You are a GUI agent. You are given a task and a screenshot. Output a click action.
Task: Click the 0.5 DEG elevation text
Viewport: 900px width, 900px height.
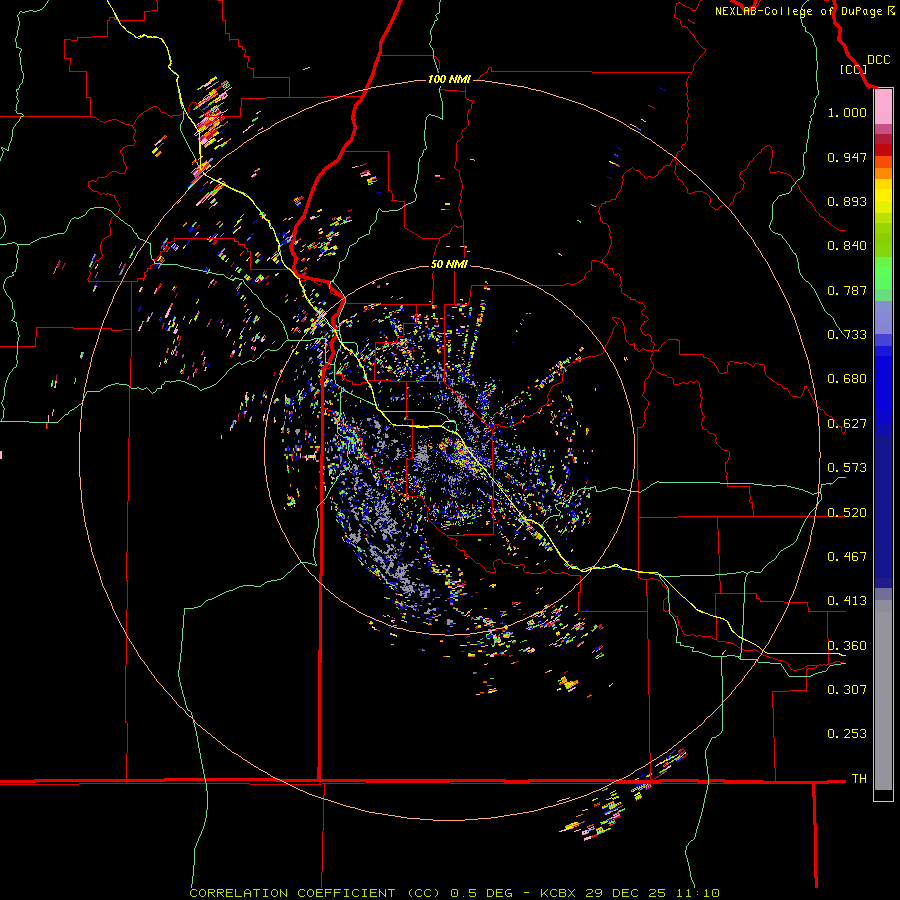[481, 893]
